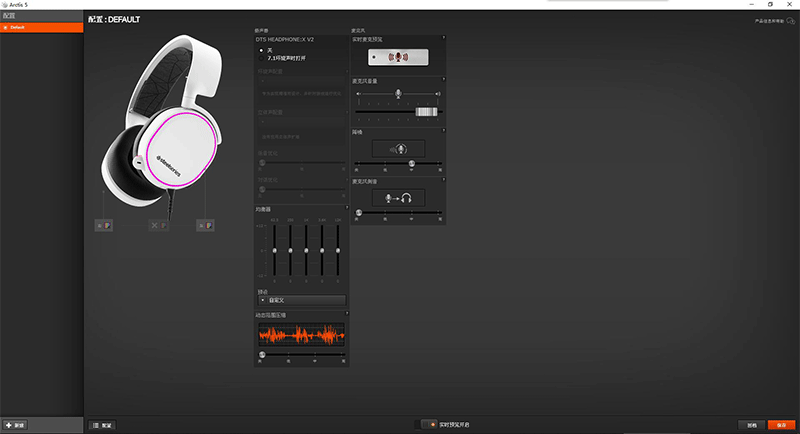Click the 12K equalizer band handle
The width and height of the screenshot is (800, 434).
(338, 250)
